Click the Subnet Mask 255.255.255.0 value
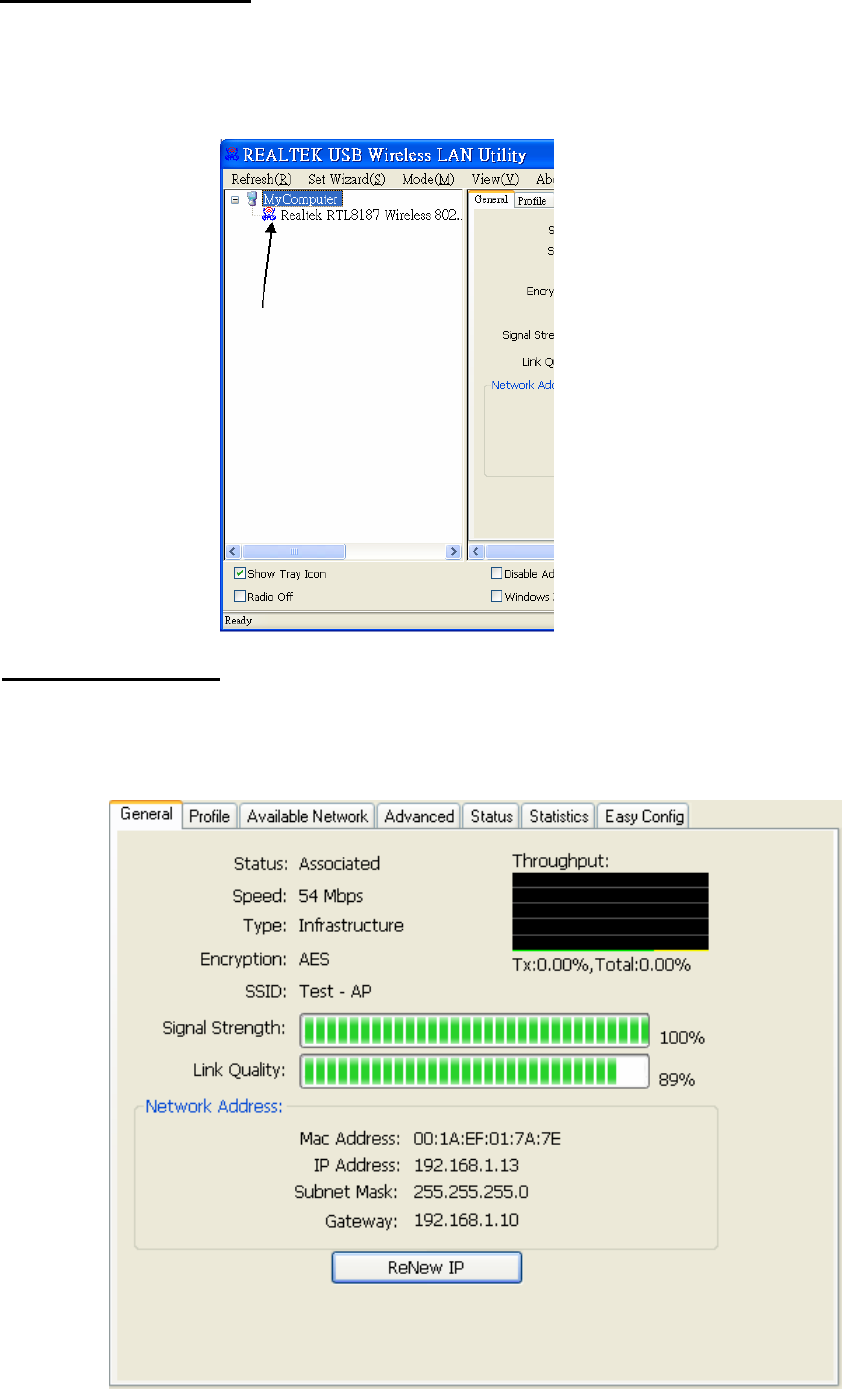842x1389 pixels. click(x=470, y=1192)
